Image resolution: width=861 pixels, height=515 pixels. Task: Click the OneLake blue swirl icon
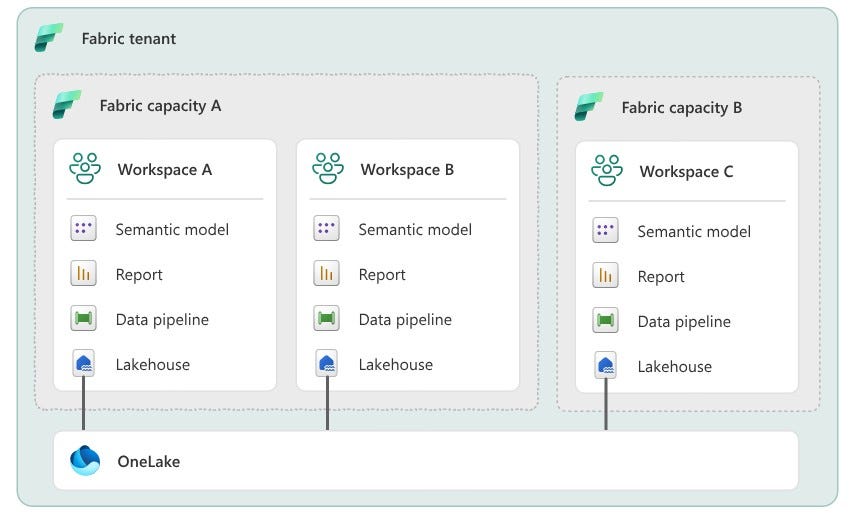point(85,460)
